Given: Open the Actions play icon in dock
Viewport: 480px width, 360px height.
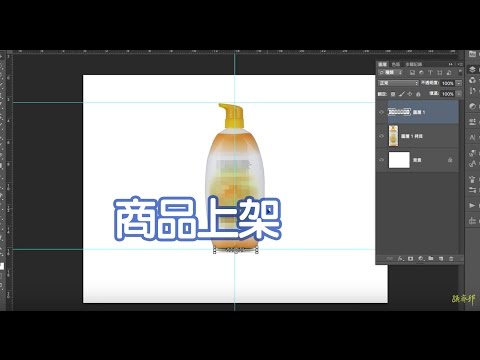Looking at the screenshot, I should [x=472, y=205].
